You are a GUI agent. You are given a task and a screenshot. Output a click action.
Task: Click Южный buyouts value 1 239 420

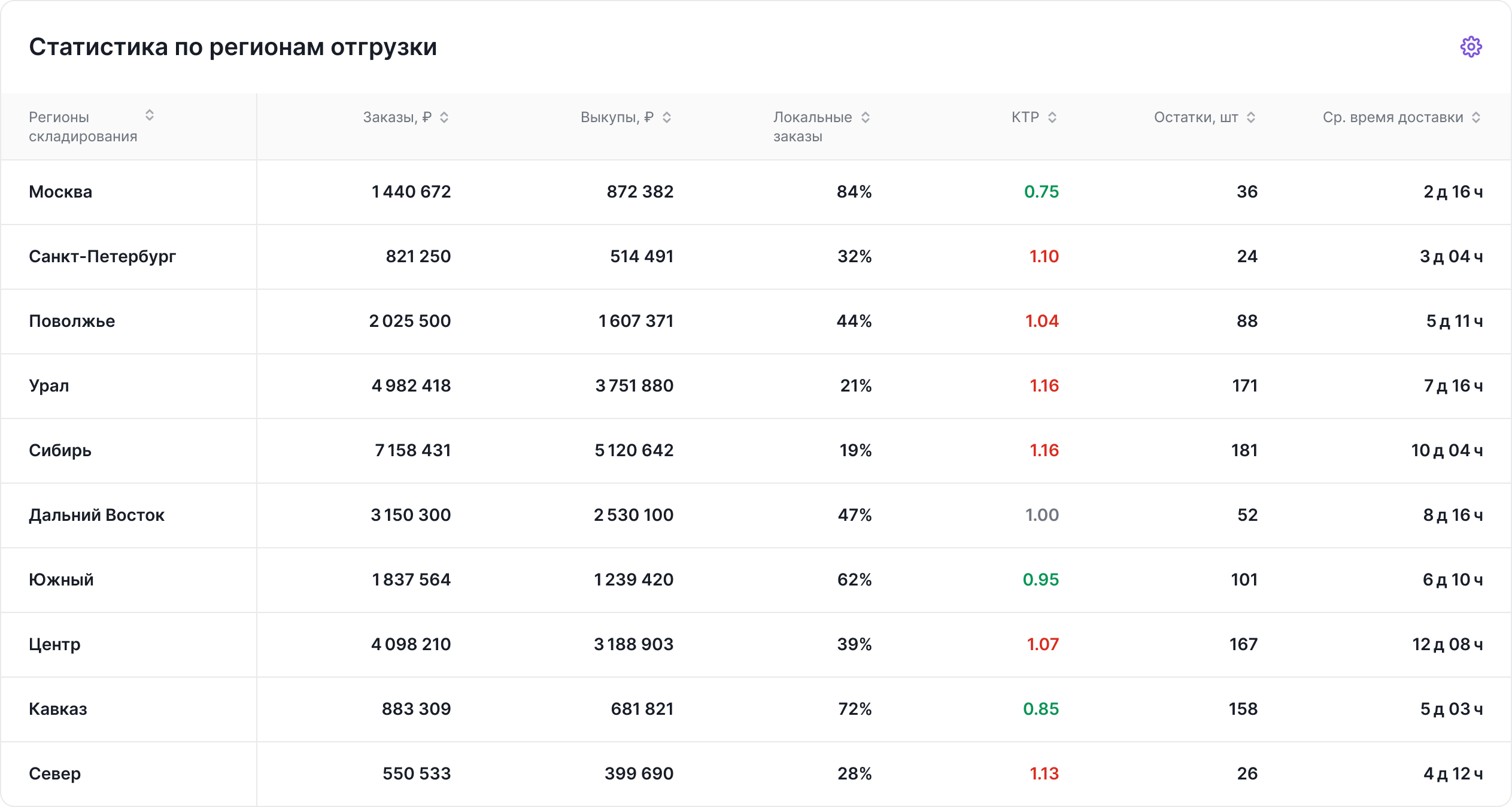(x=634, y=580)
